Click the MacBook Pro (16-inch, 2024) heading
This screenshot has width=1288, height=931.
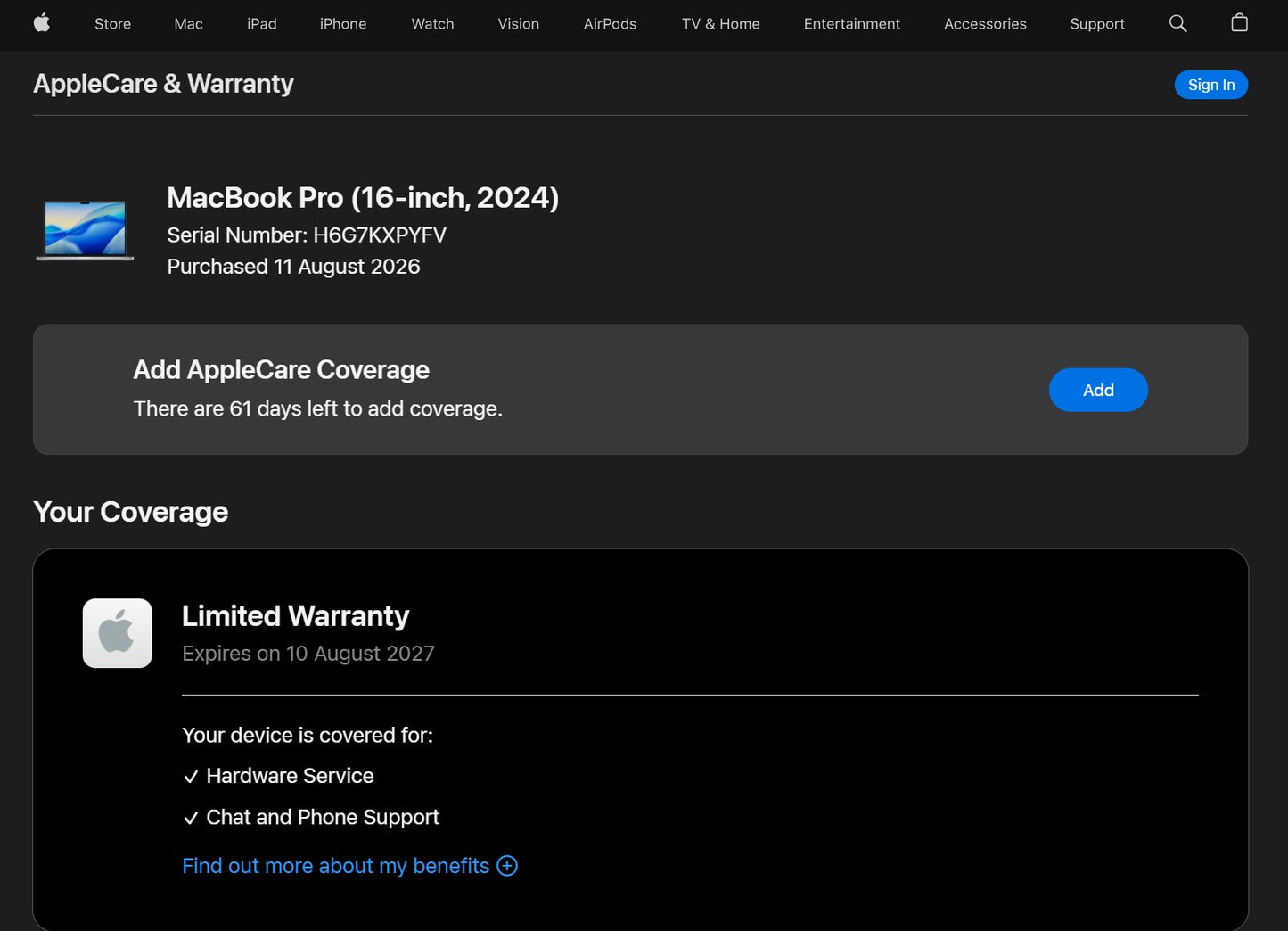click(363, 197)
